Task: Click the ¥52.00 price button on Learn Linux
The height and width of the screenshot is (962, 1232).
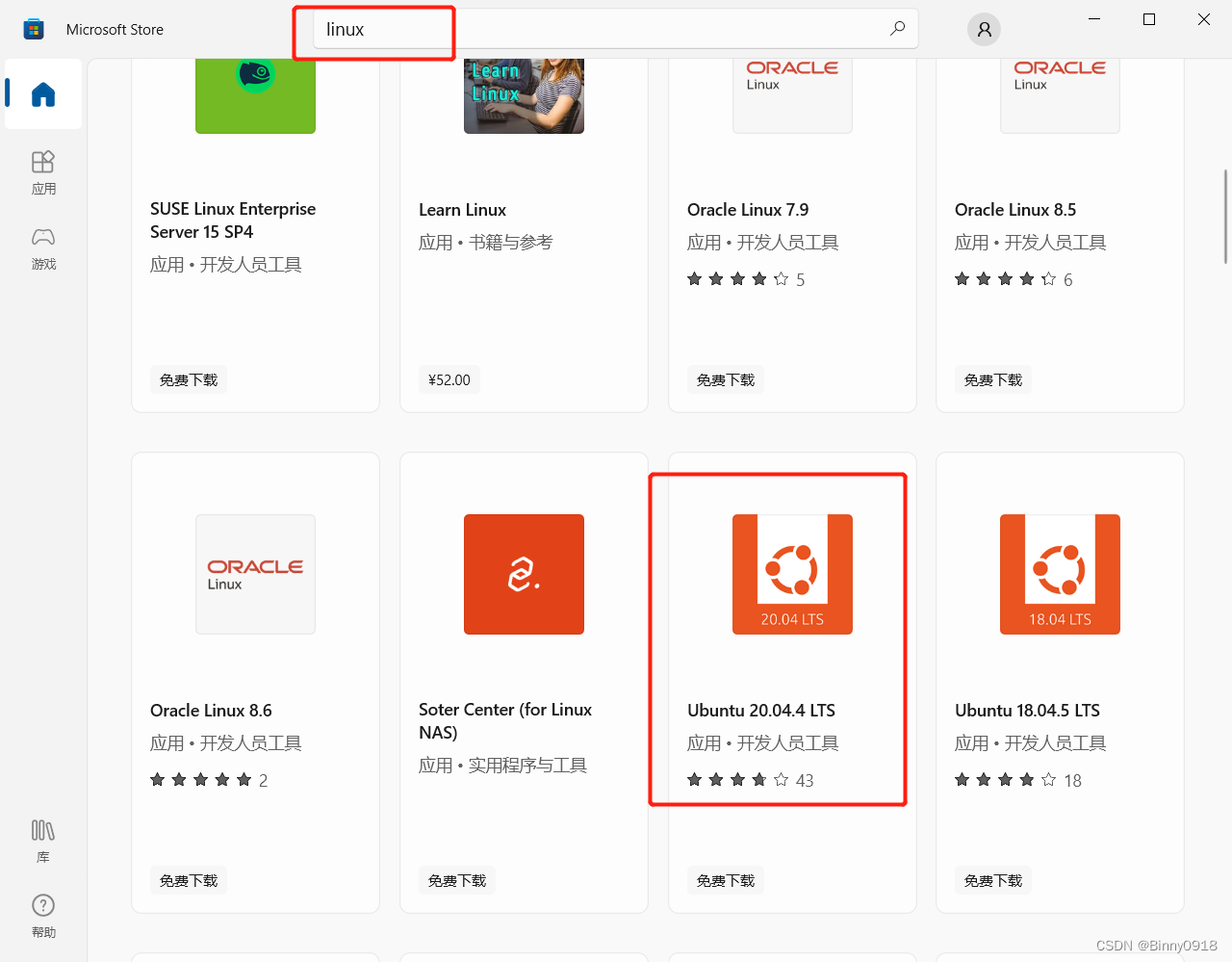Action: coord(449,379)
